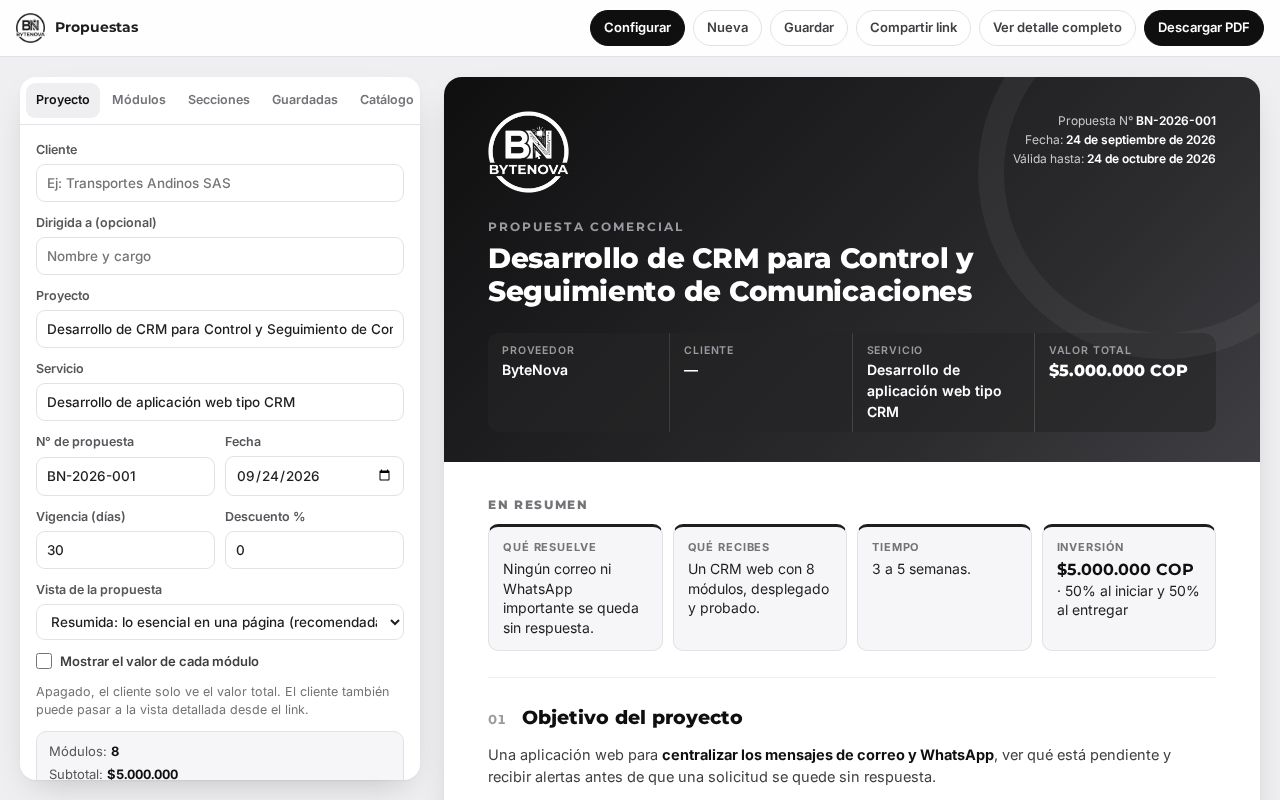Image resolution: width=1280 pixels, height=800 pixels.
Task: Click the 'Dirigida a (opcional)' input field
Action: [220, 256]
